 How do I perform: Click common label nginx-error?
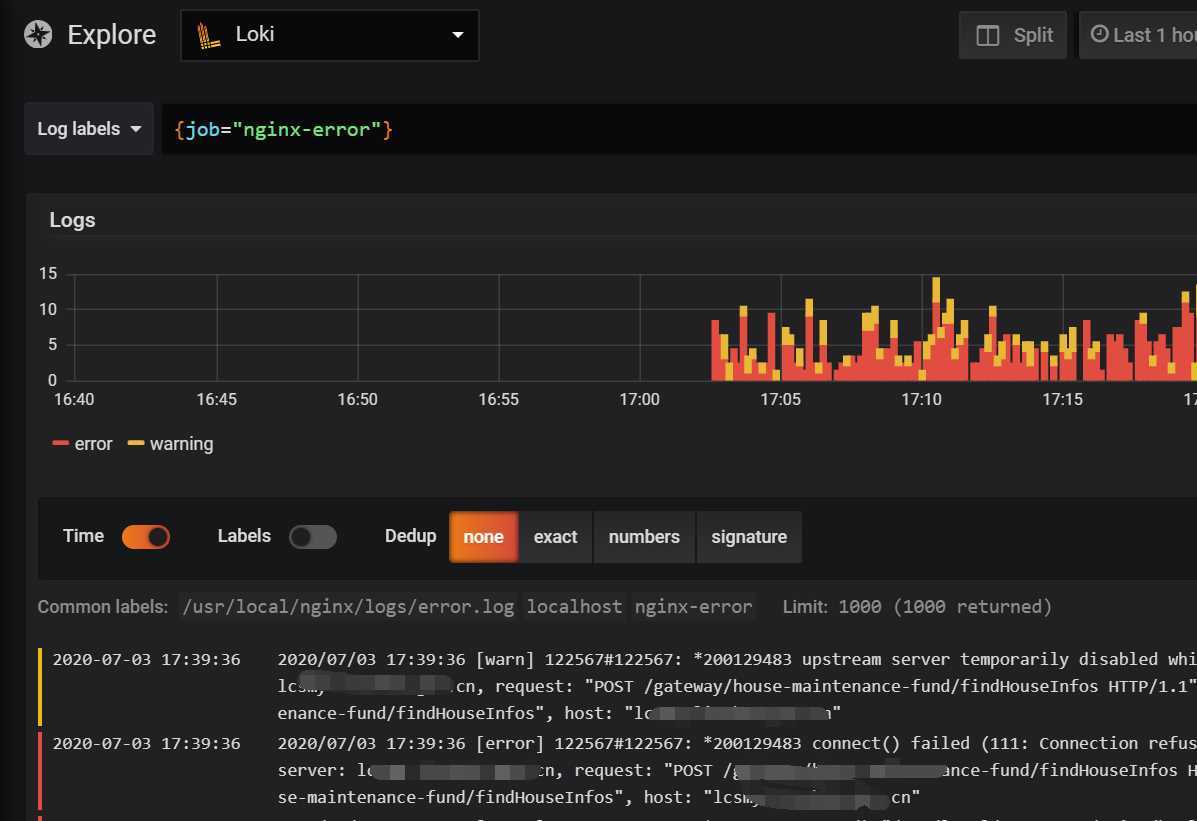coord(693,607)
